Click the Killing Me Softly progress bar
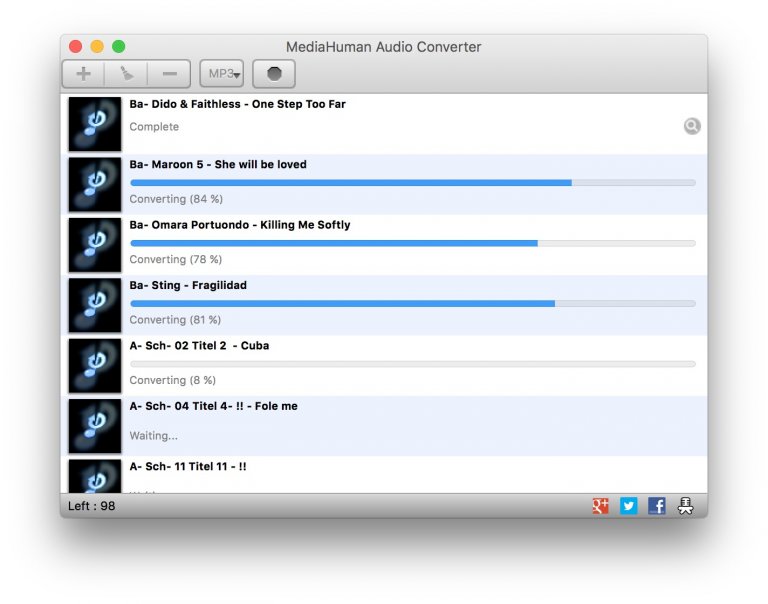This screenshot has height=604, width=768. (413, 243)
